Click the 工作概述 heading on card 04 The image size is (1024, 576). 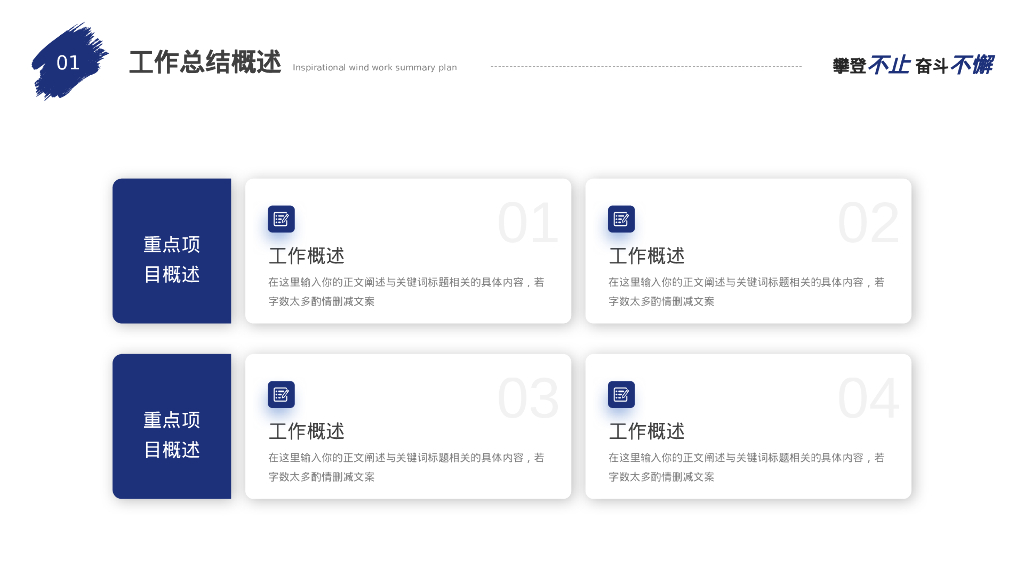click(646, 431)
